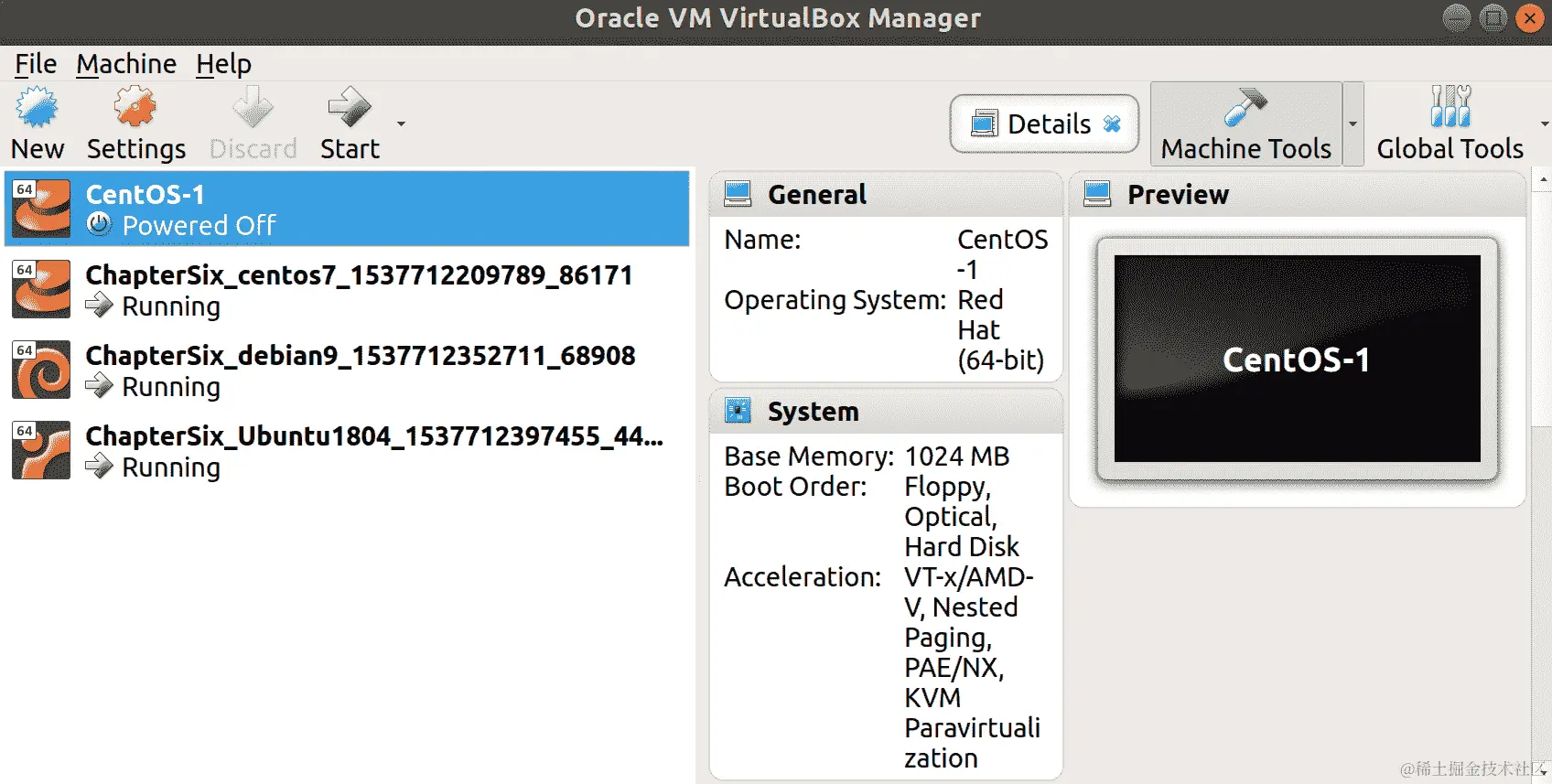Maximize the VirtualBox Manager window
The width and height of the screenshot is (1552, 784).
tap(1493, 18)
